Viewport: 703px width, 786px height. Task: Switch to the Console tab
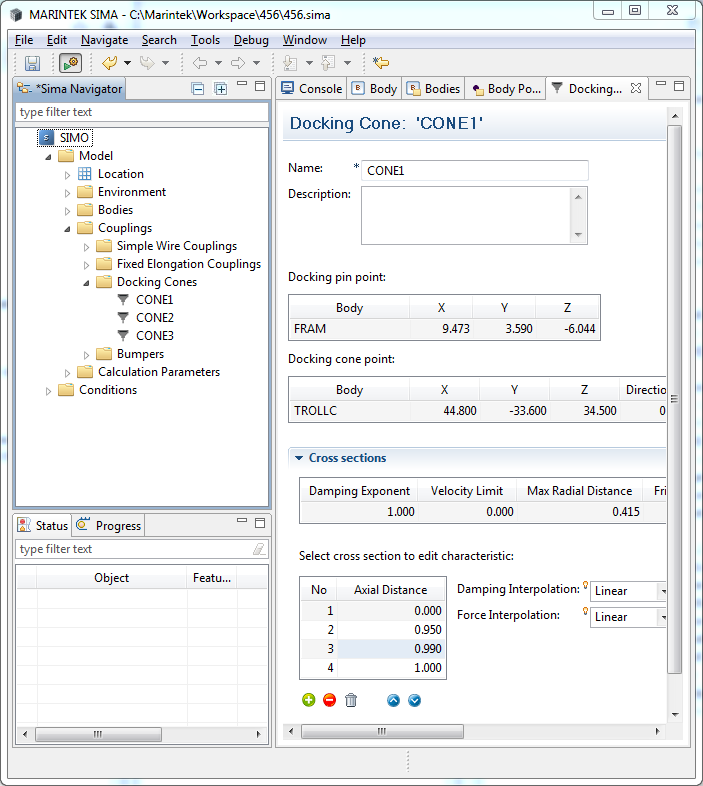(x=311, y=88)
